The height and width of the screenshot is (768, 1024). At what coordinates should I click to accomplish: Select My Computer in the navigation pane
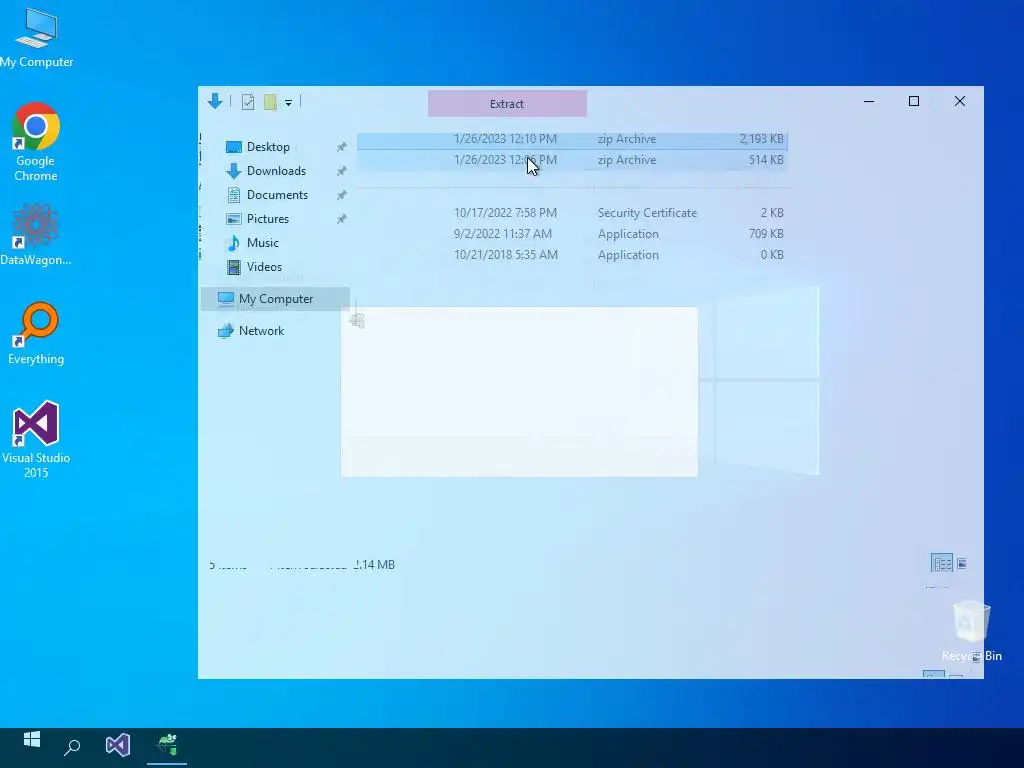coord(275,298)
